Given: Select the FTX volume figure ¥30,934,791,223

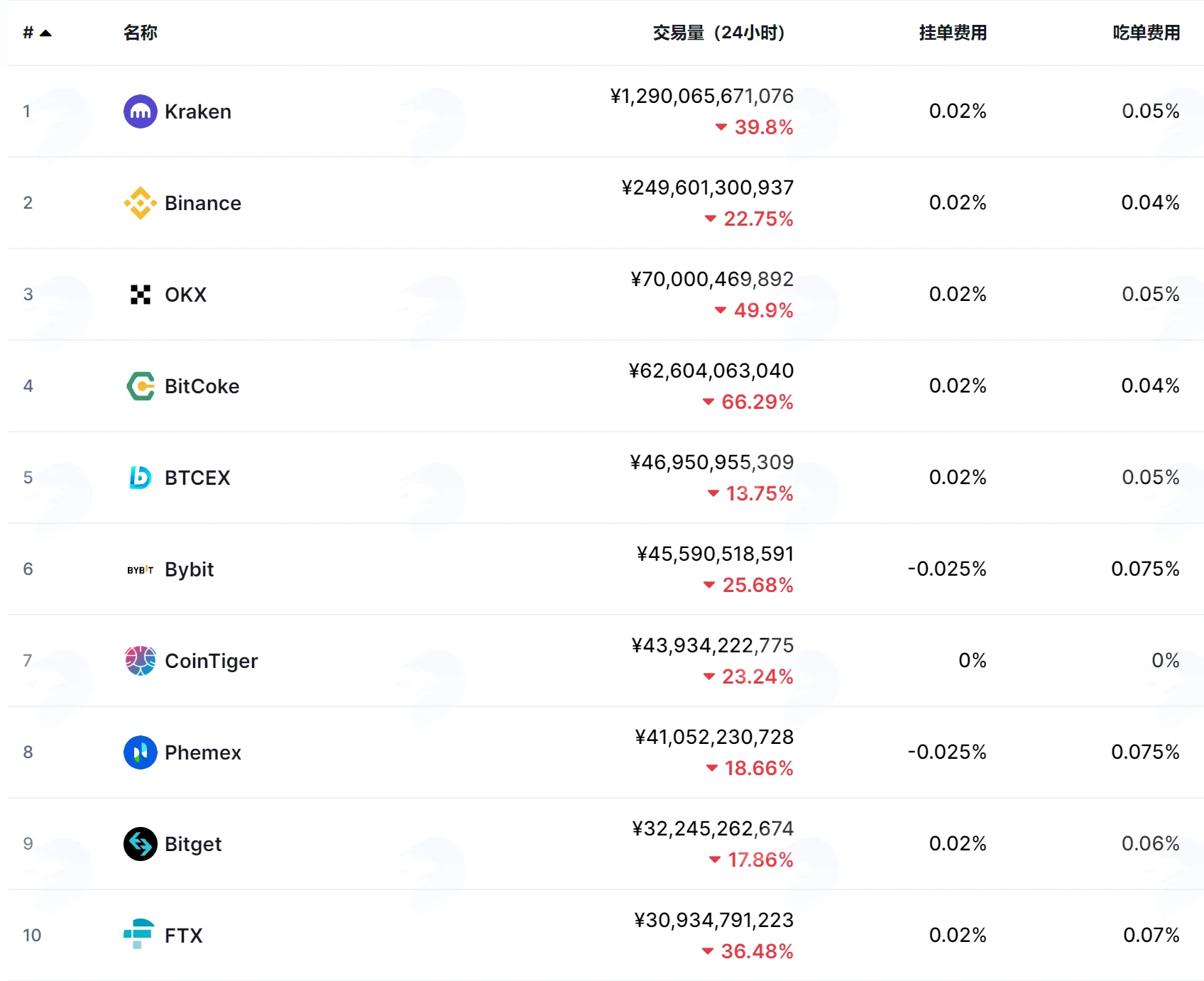Looking at the screenshot, I should point(714,920).
